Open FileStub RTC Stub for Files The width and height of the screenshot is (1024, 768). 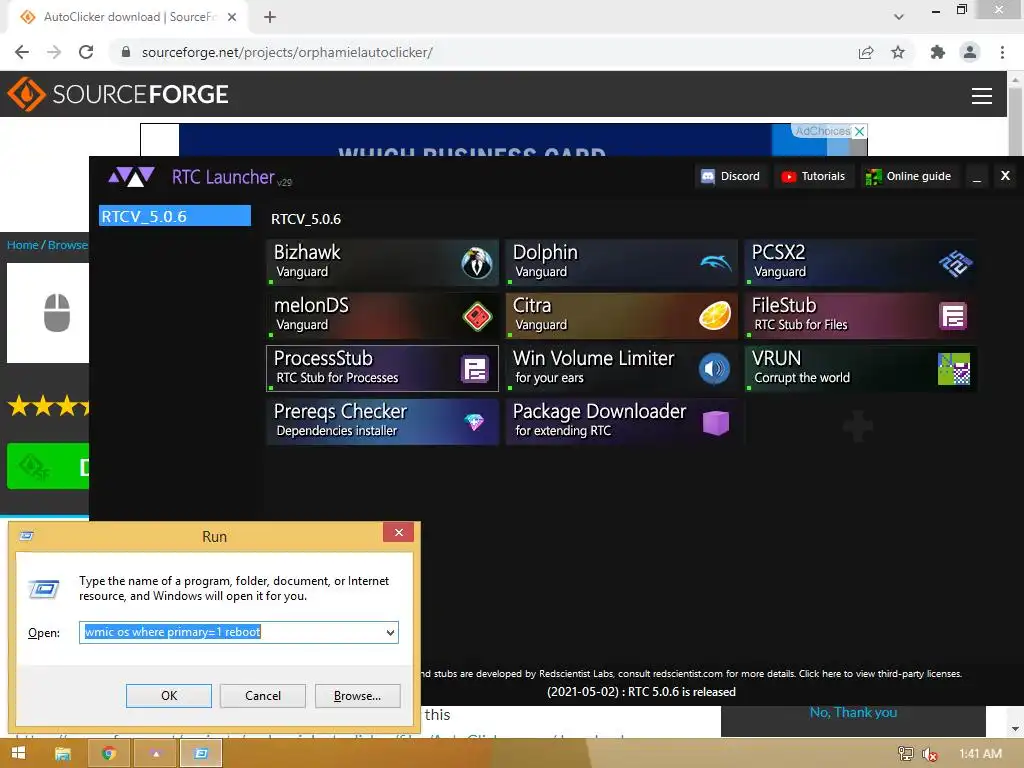point(861,315)
